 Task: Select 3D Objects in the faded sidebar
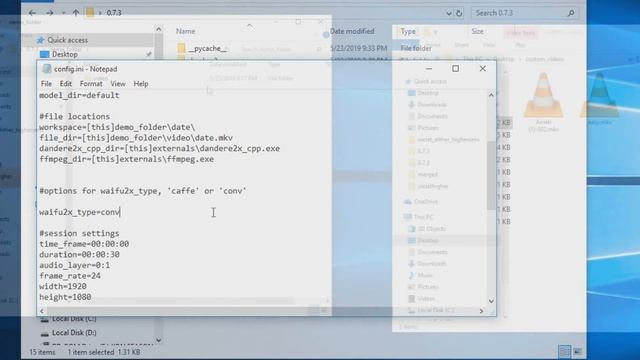tap(427, 229)
